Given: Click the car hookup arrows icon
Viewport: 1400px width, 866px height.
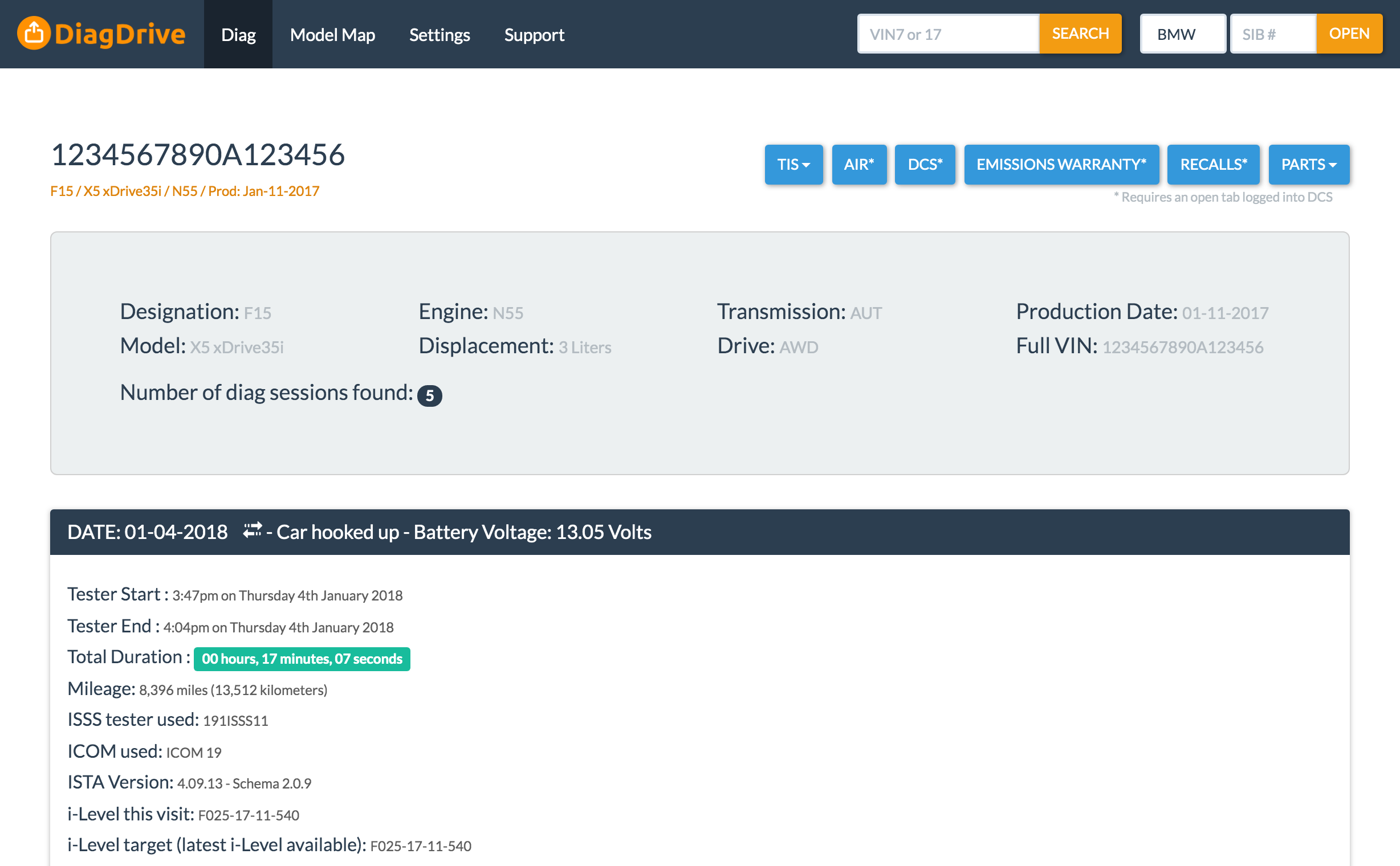Looking at the screenshot, I should tap(251, 530).
